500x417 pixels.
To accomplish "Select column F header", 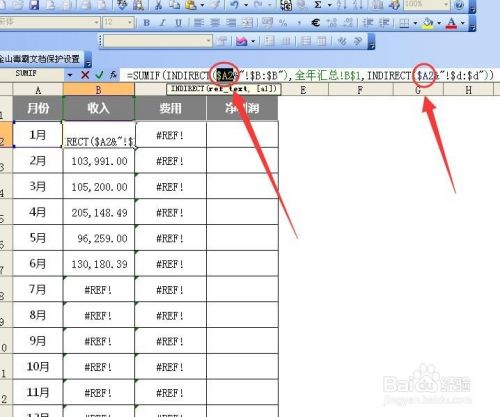I will click(360, 90).
